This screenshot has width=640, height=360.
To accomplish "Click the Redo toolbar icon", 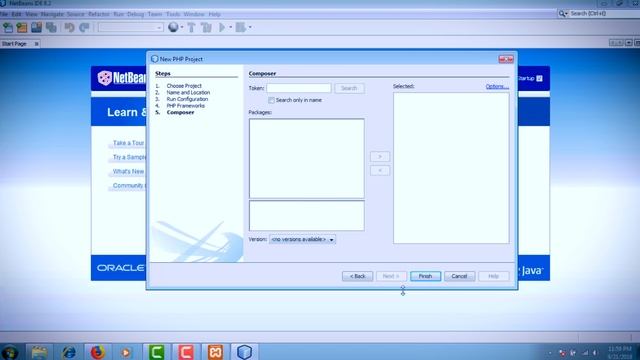I will [84, 27].
